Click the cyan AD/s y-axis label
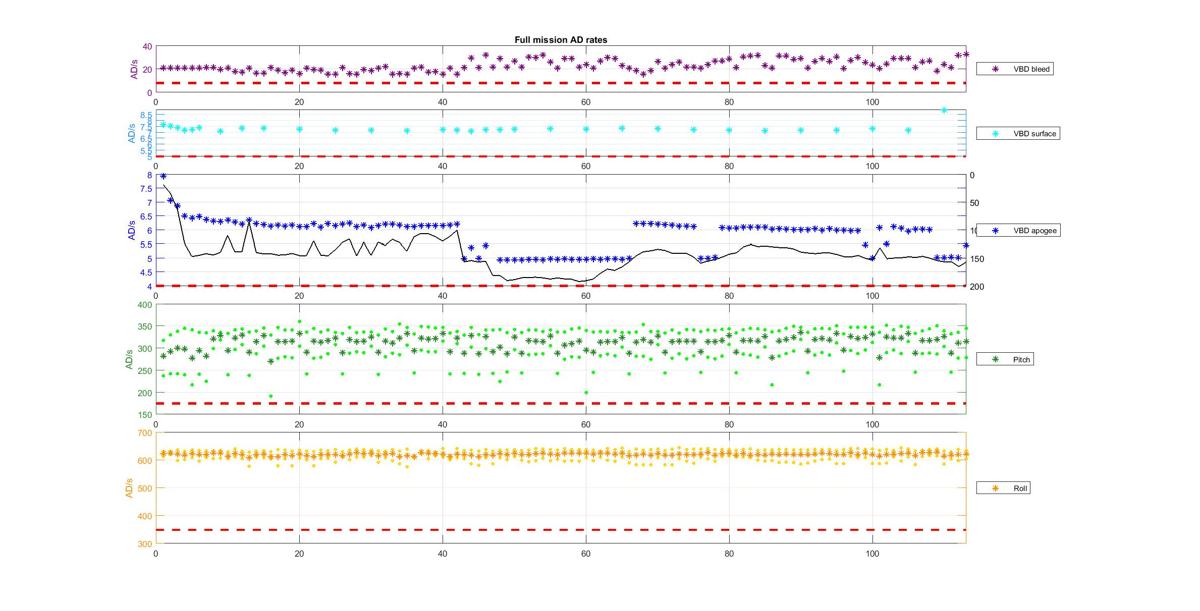Screen dimensions: 1200x611 [x=132, y=134]
